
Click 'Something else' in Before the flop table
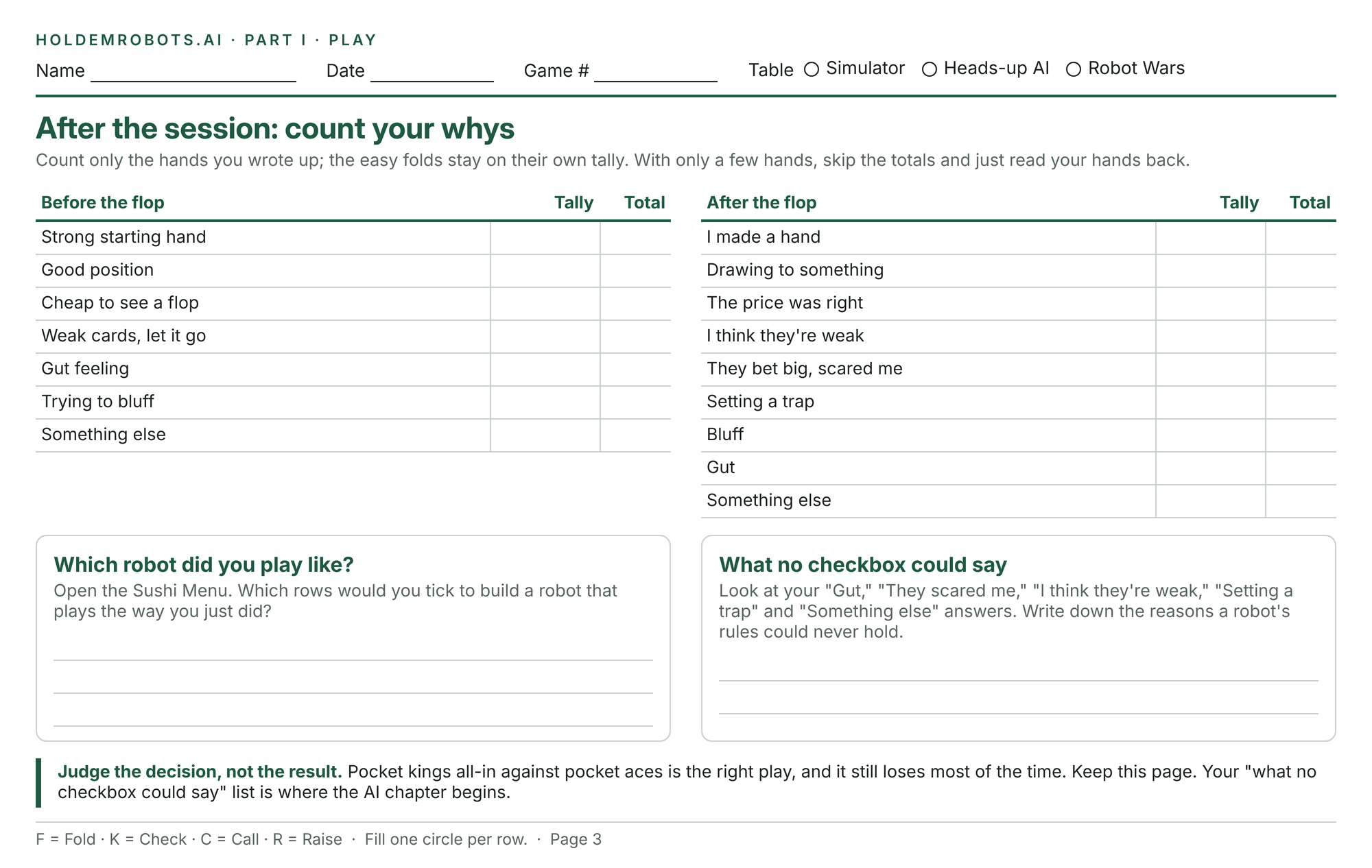tap(104, 435)
